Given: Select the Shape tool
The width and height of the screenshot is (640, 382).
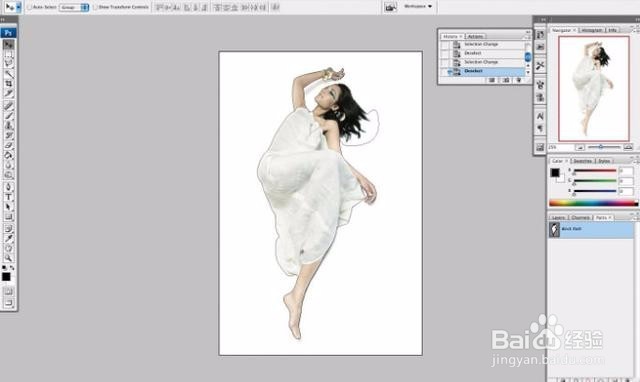Looking at the screenshot, I should click(x=9, y=216).
